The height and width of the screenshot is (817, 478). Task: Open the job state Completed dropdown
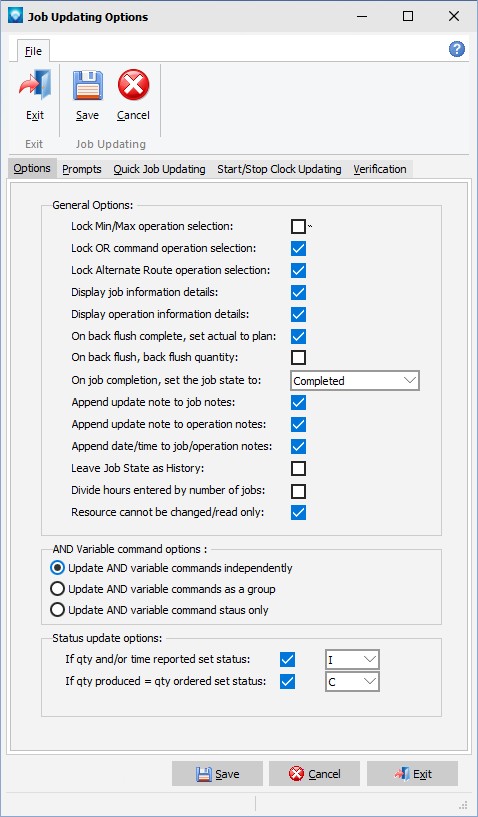(x=355, y=381)
